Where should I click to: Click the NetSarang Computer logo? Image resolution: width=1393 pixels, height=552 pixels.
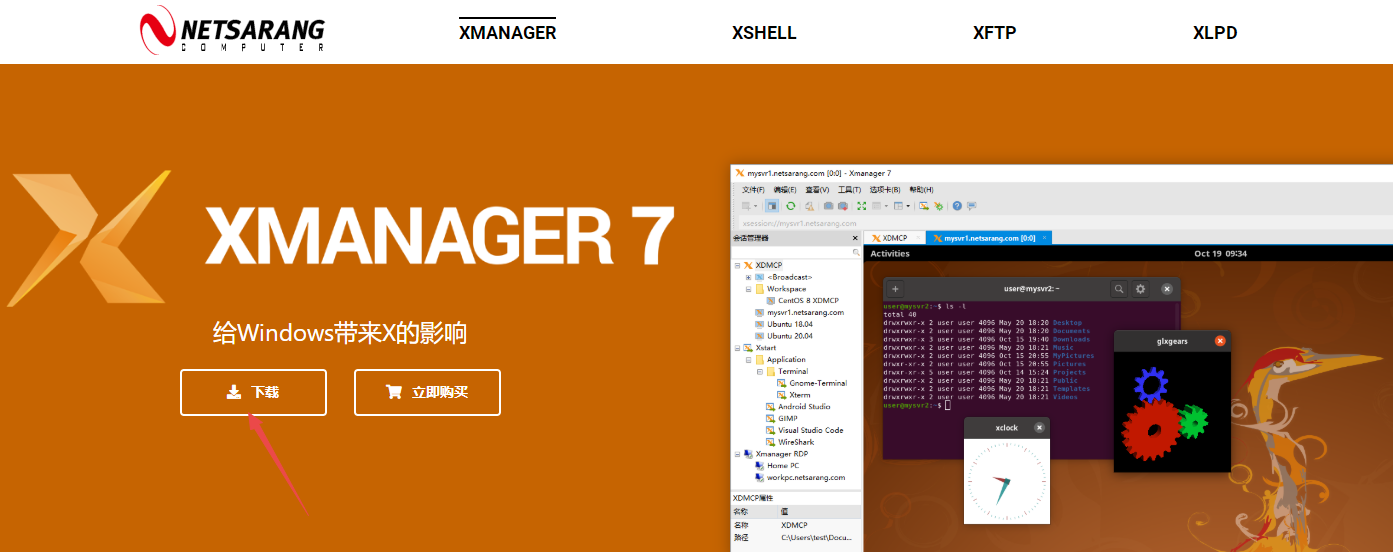(x=232, y=30)
